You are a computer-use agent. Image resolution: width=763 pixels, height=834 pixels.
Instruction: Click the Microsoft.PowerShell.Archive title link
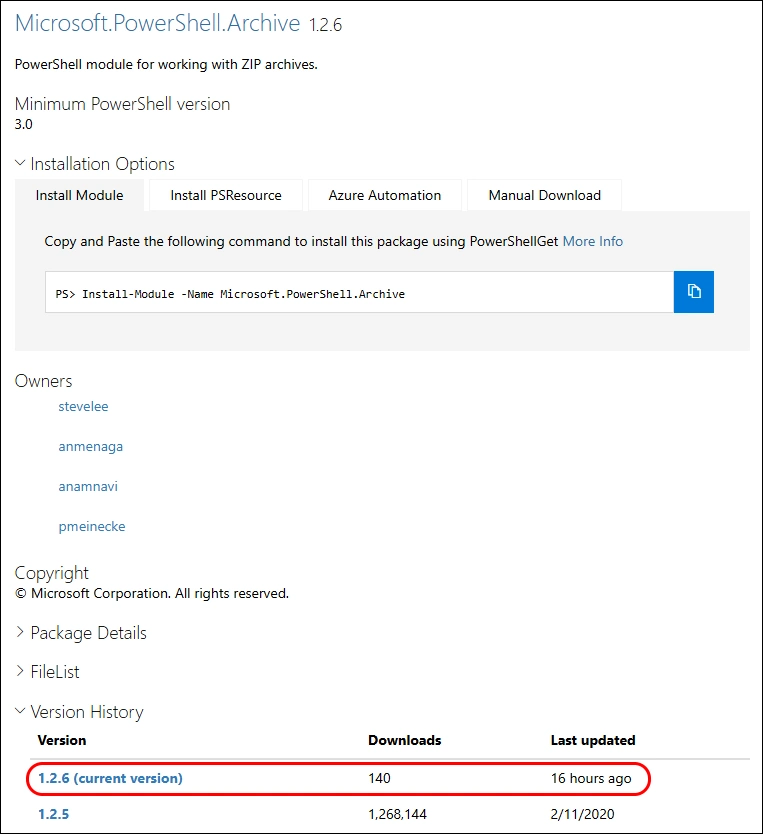157,23
